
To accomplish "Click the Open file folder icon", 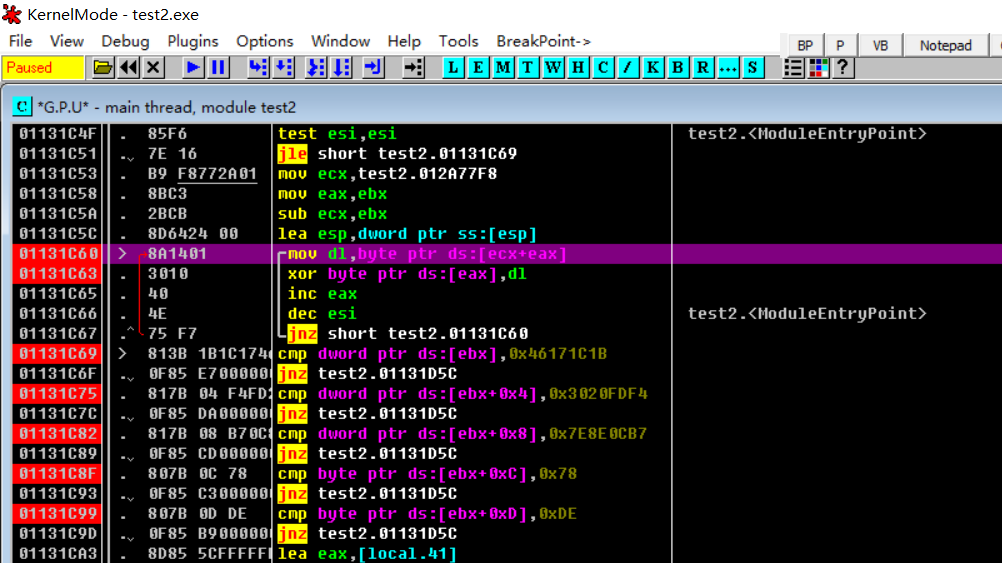I will click(102, 68).
